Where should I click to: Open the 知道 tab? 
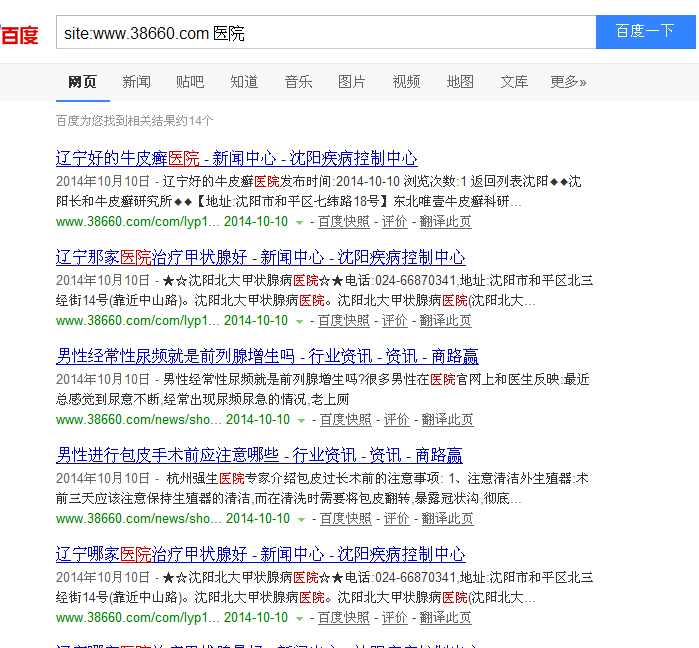tap(244, 82)
